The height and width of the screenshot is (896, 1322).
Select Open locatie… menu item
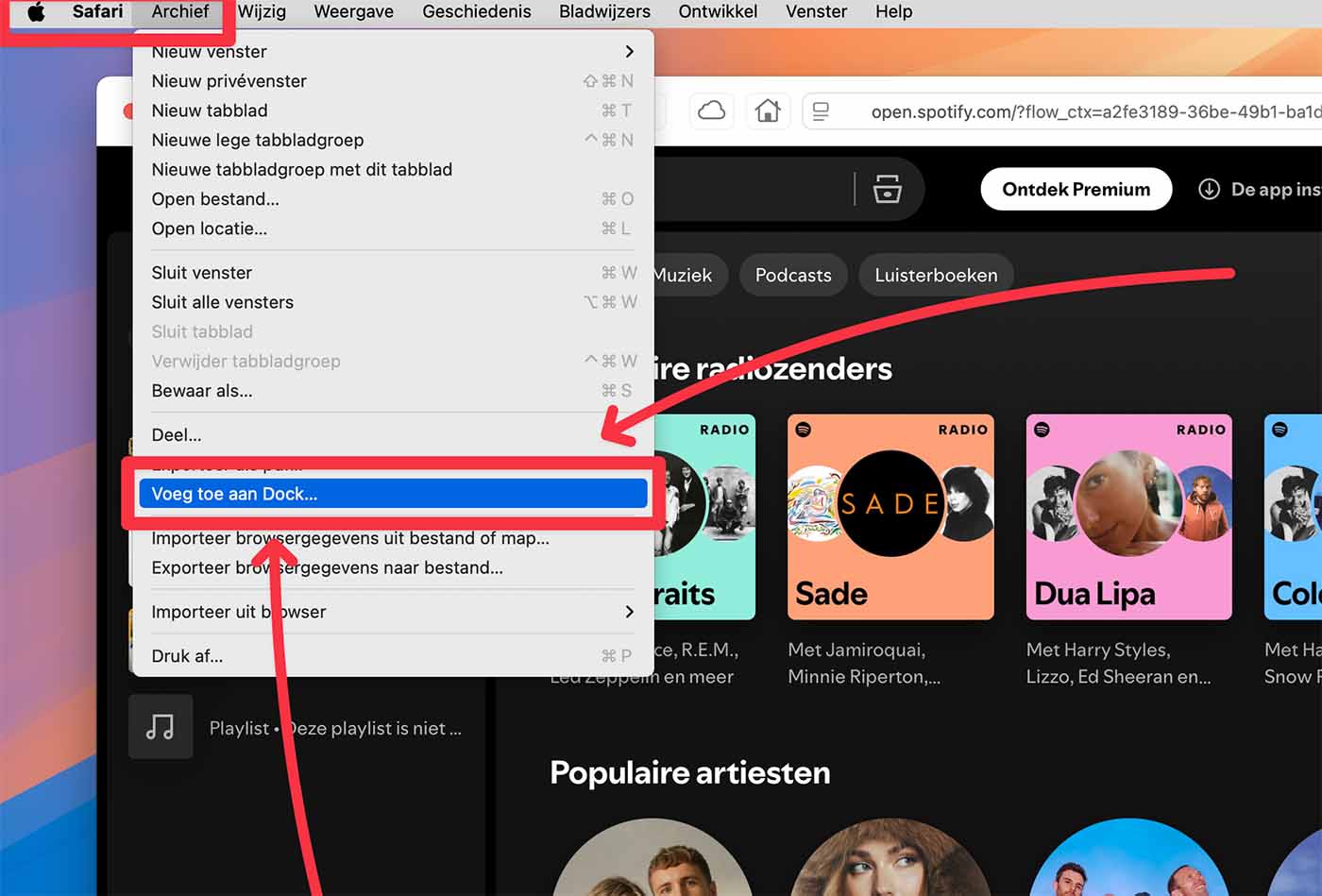click(x=393, y=228)
